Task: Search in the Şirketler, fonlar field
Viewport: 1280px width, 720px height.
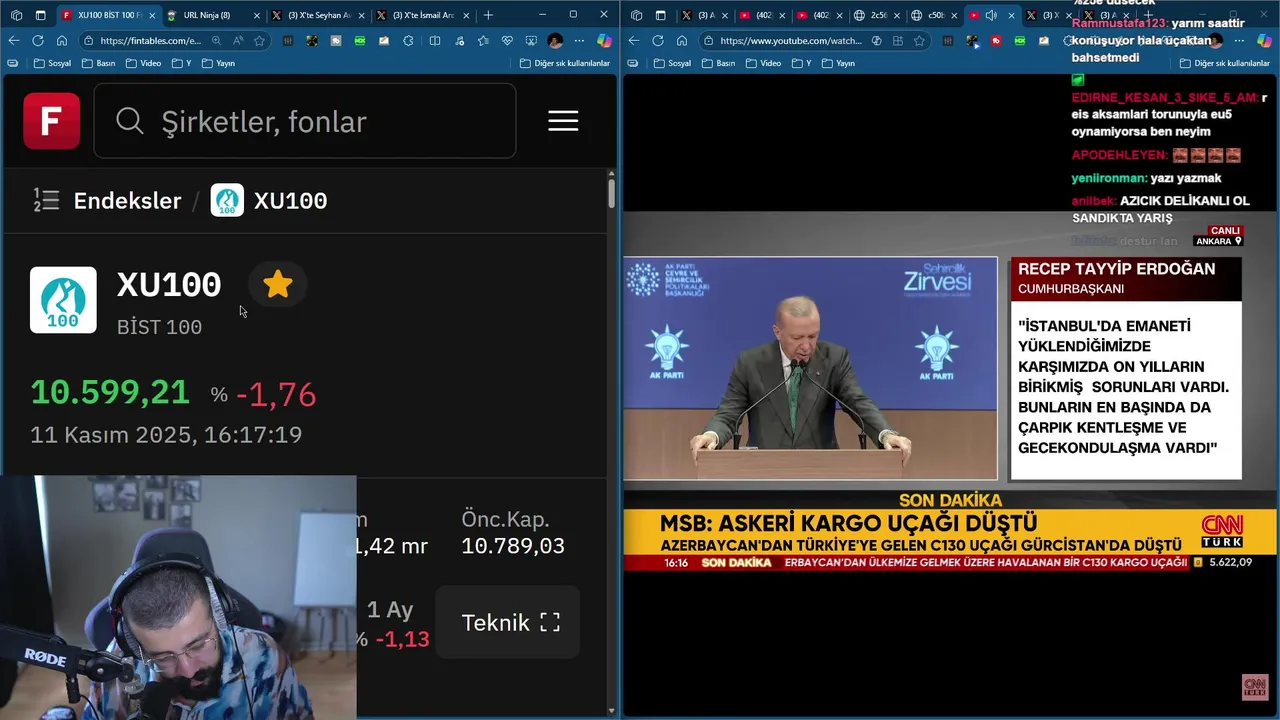Action: pyautogui.click(x=305, y=121)
